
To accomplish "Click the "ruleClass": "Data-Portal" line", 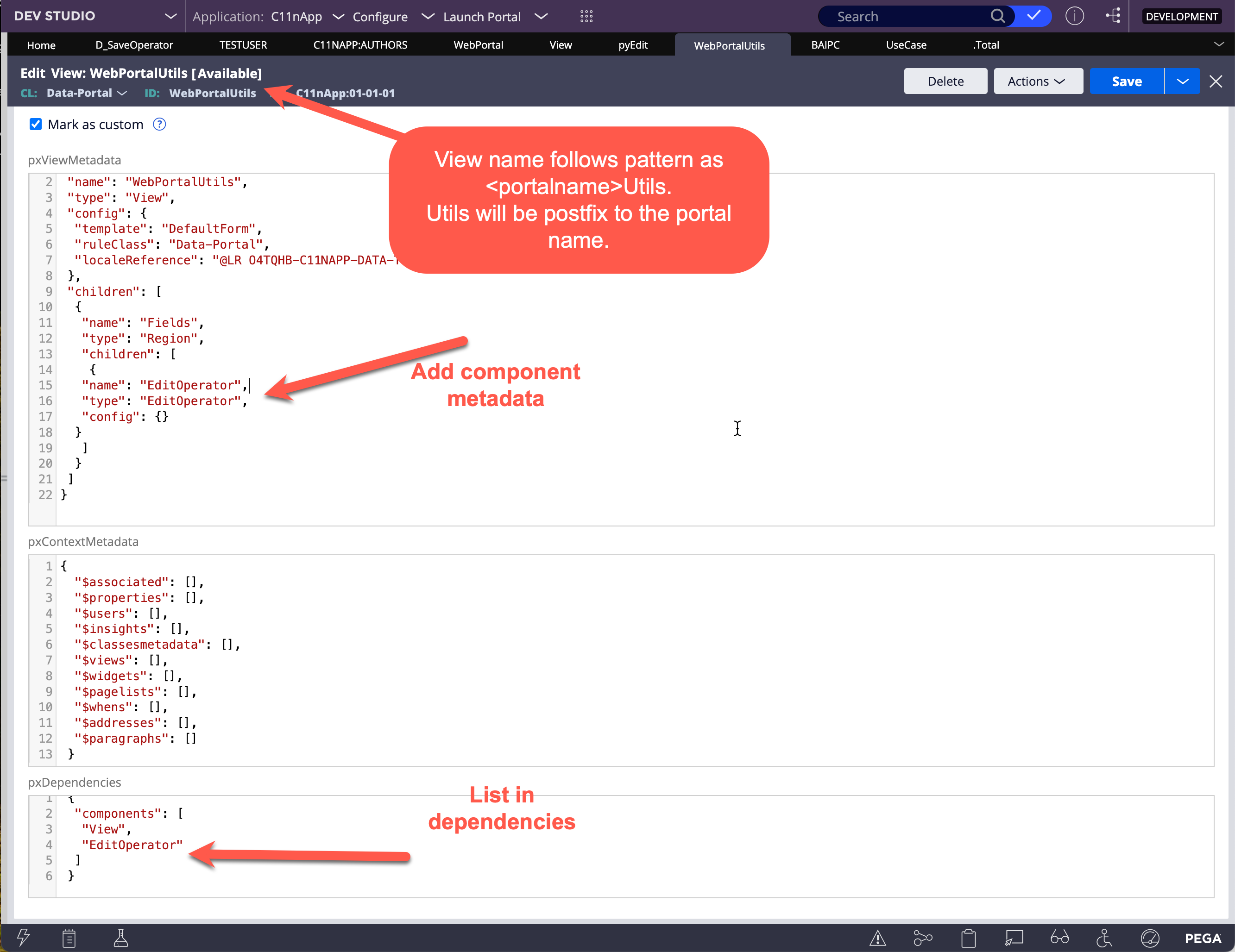I will pos(172,244).
